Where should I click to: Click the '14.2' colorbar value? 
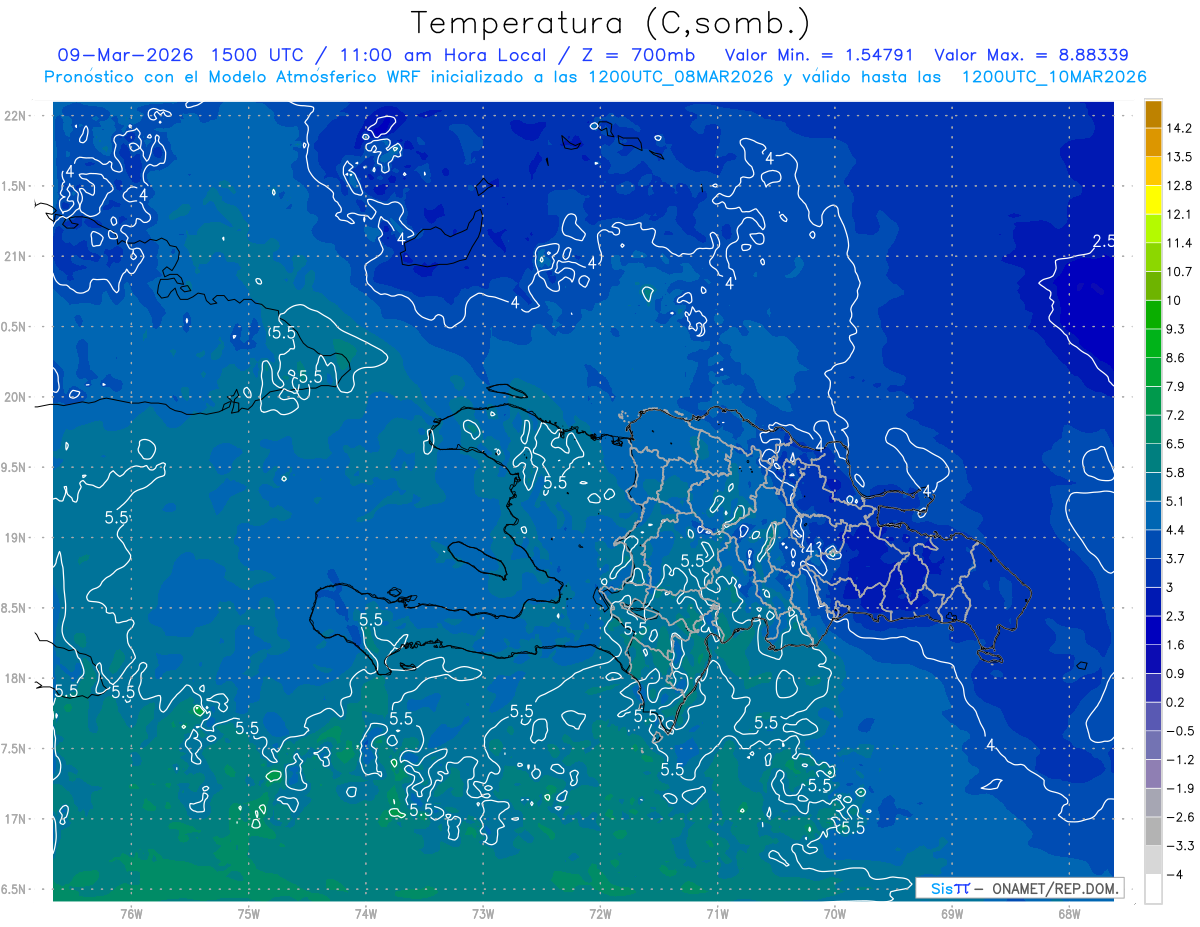1178,128
